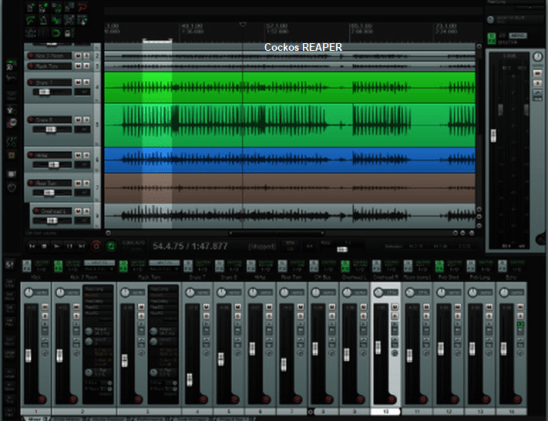Mute the Snare T track in track panel

pyautogui.click(x=78, y=82)
